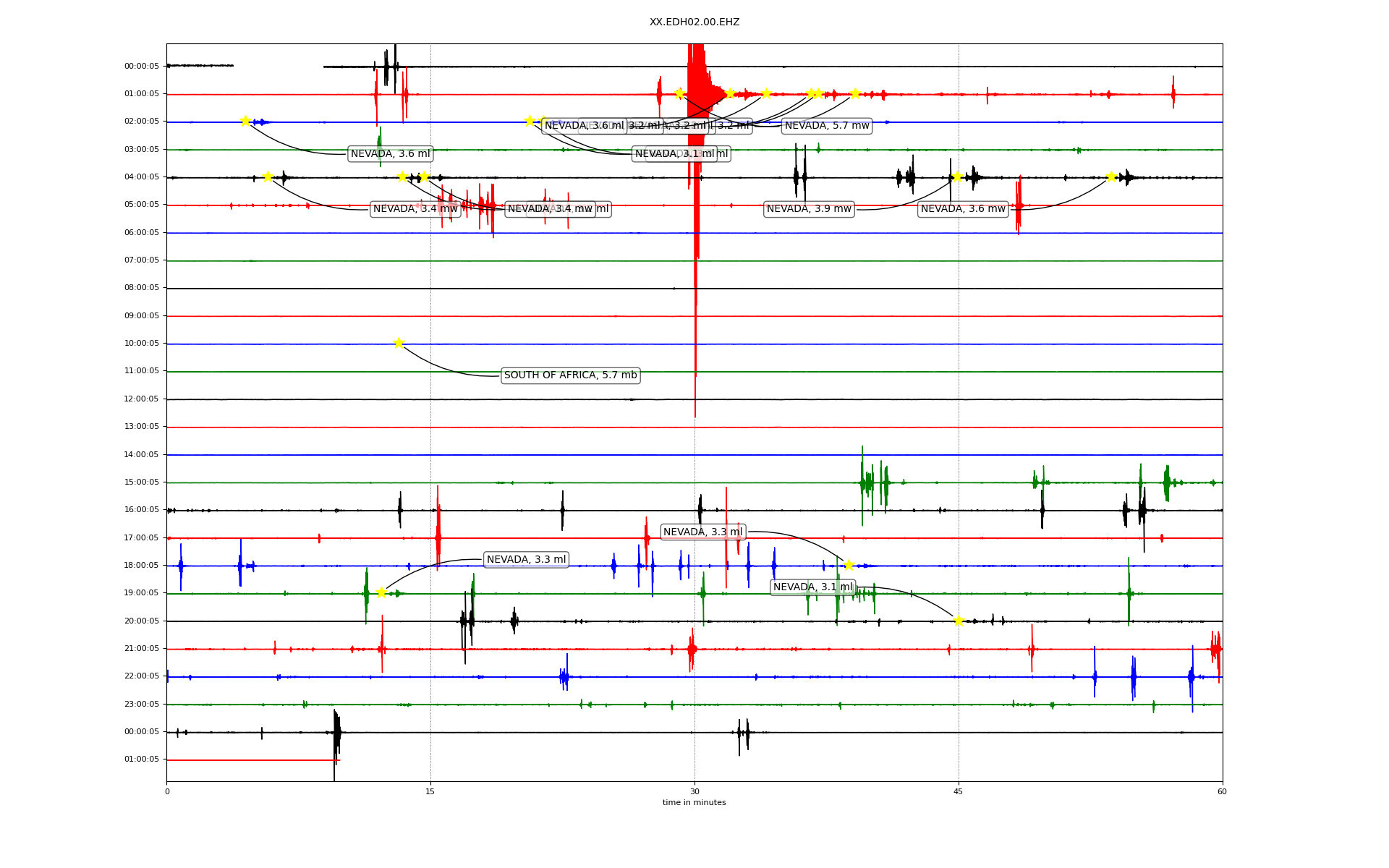Click the star on the 19:00:05 green trace
This screenshot has height=868, width=1389.
point(381,592)
